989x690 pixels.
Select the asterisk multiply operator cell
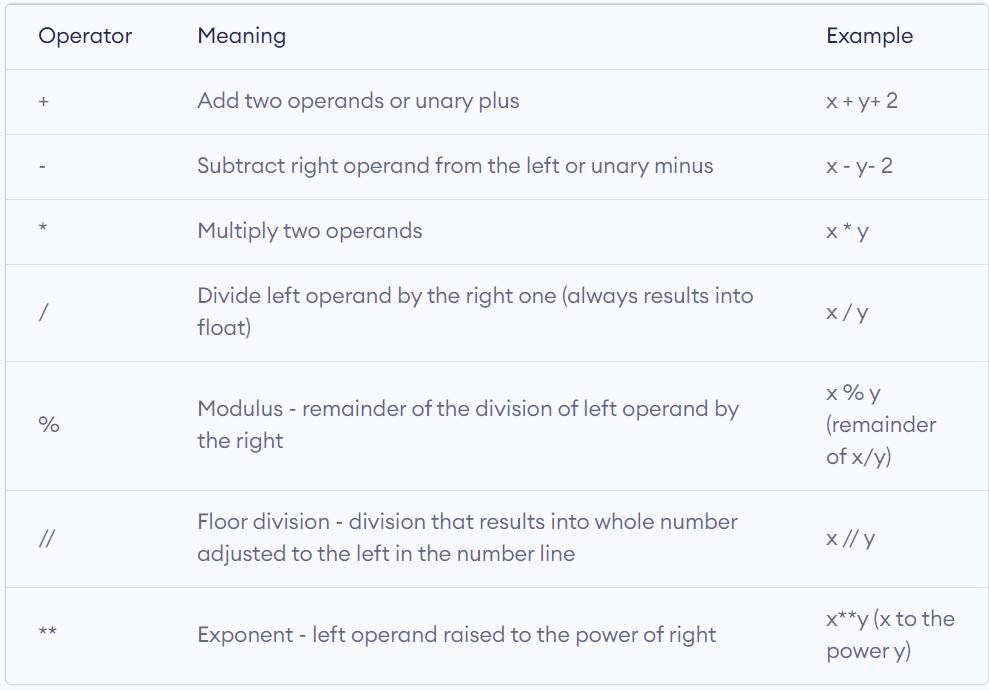tap(43, 228)
